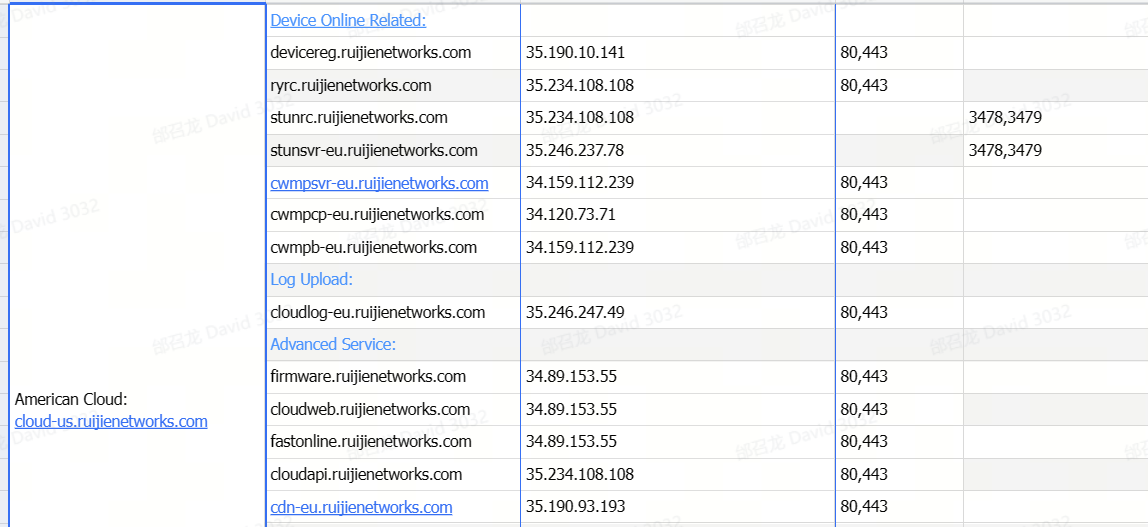The width and height of the screenshot is (1148, 527).
Task: Select ports 80,443 in cwmpsvr-eu row
Action: tap(865, 182)
